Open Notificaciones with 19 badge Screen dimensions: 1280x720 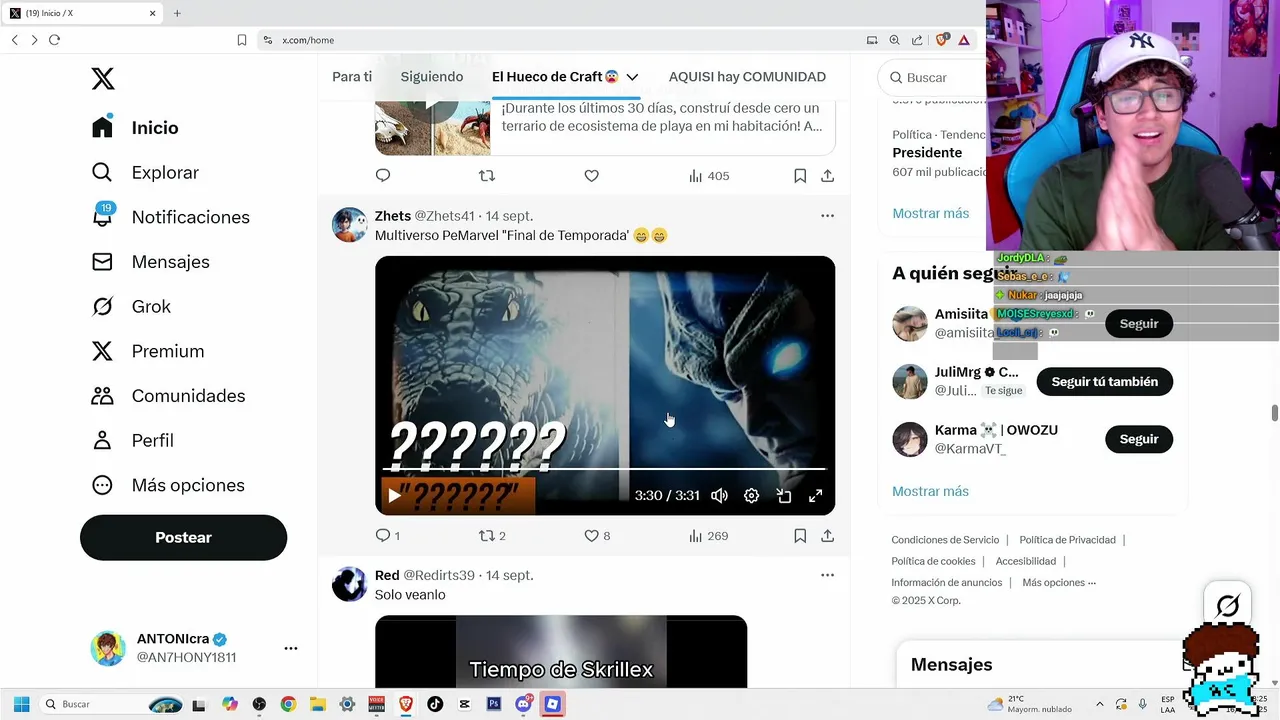point(170,217)
